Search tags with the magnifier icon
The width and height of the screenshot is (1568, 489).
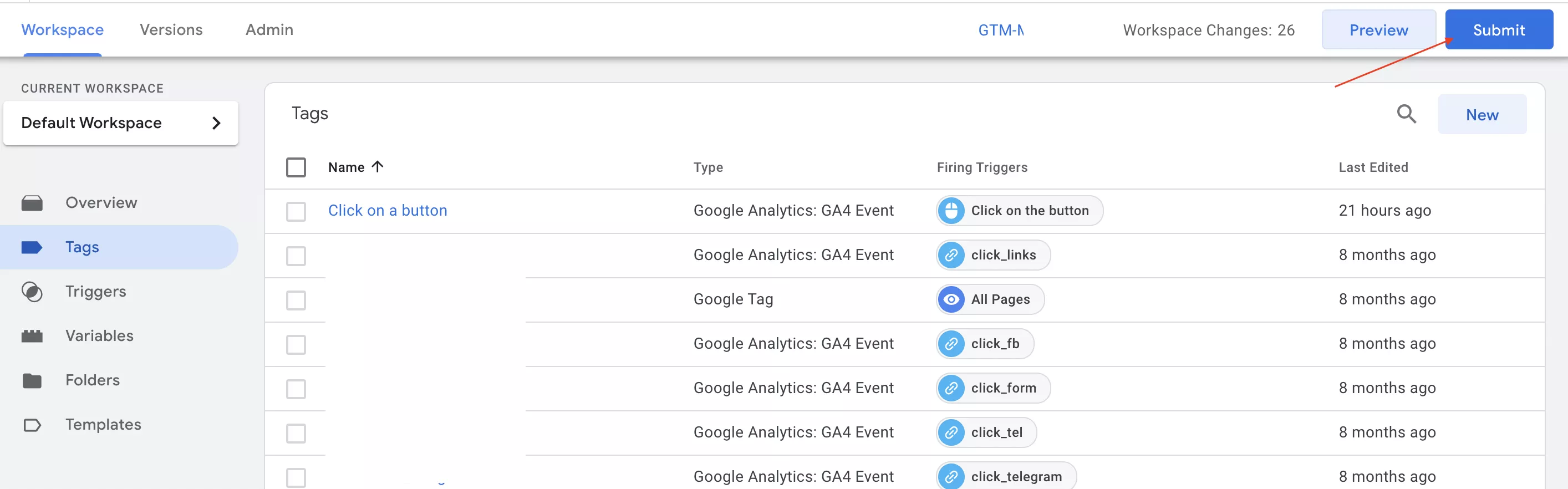coord(1406,114)
